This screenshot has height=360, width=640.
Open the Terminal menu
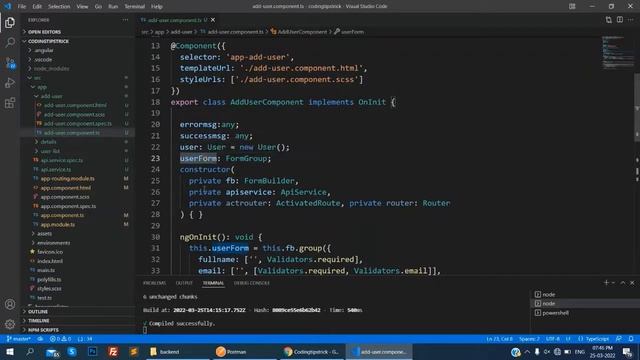(134, 6)
